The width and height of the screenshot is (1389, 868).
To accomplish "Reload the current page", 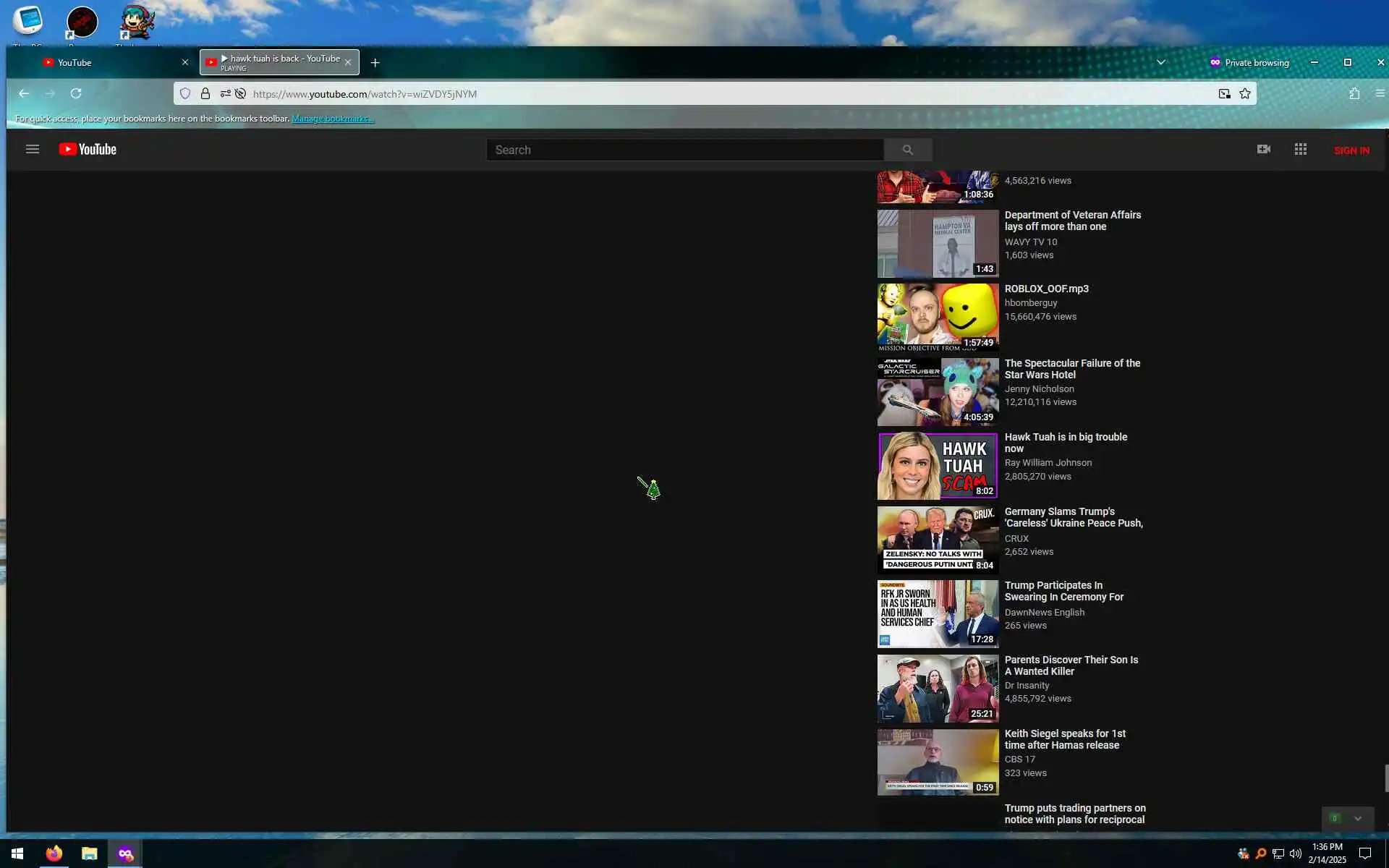I will click(76, 94).
